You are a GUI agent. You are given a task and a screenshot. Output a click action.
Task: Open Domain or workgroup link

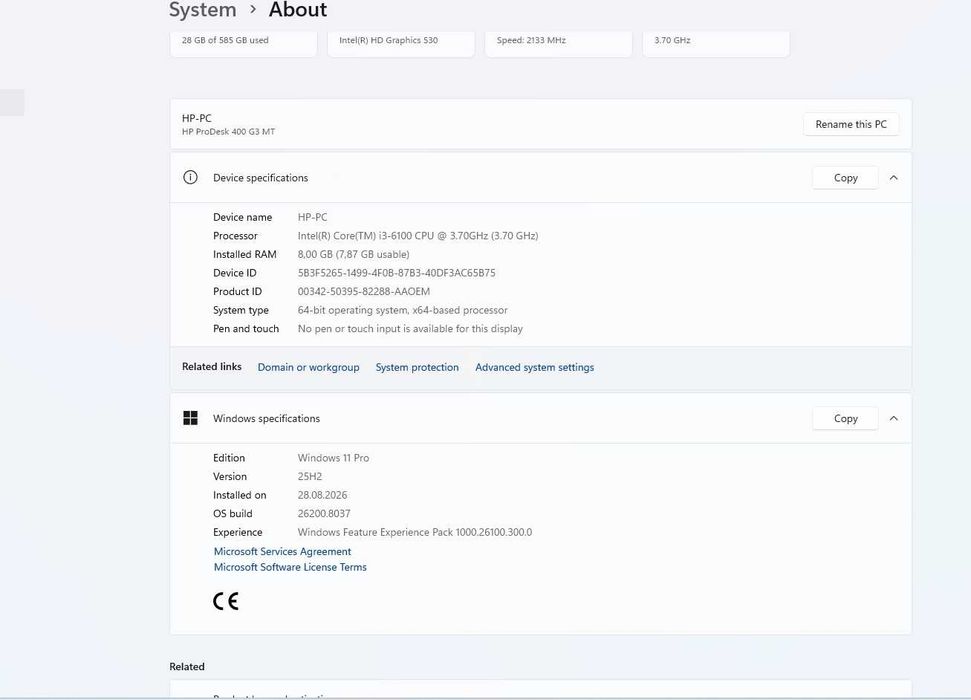(x=308, y=367)
